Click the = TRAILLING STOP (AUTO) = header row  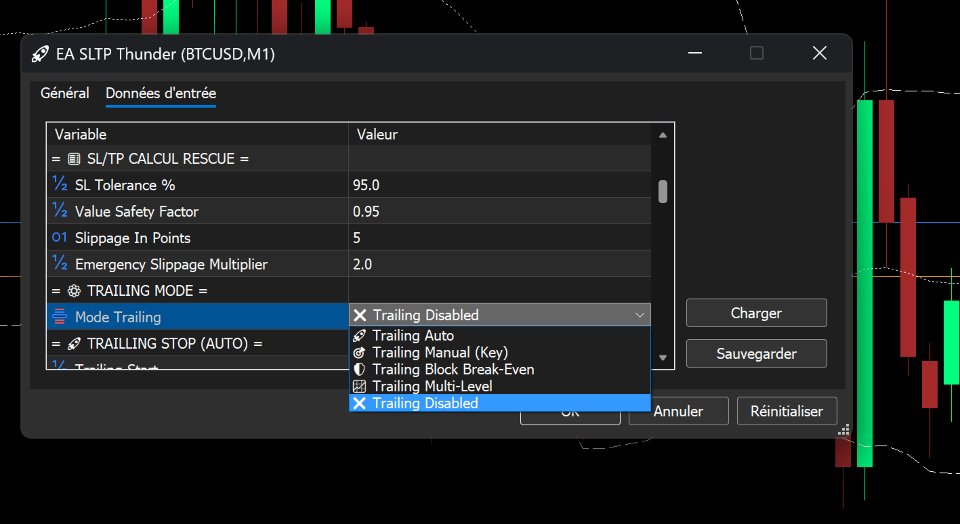198,343
